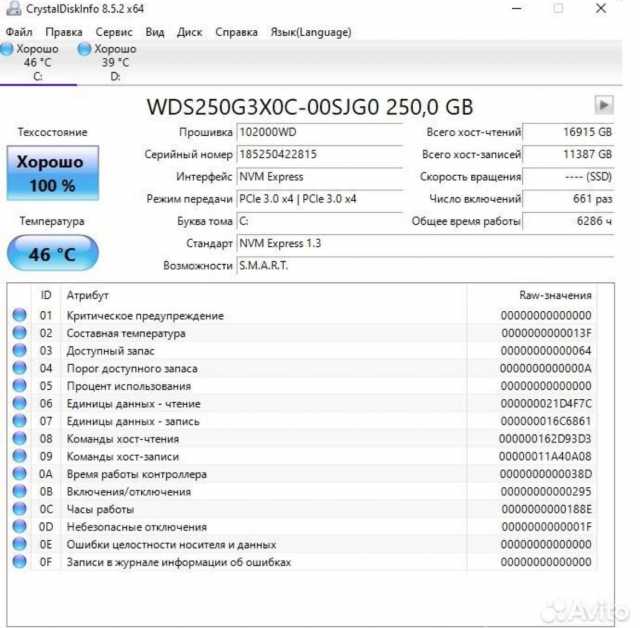Close the CrystalDiskInfo window
The image size is (640, 628).
point(601,8)
